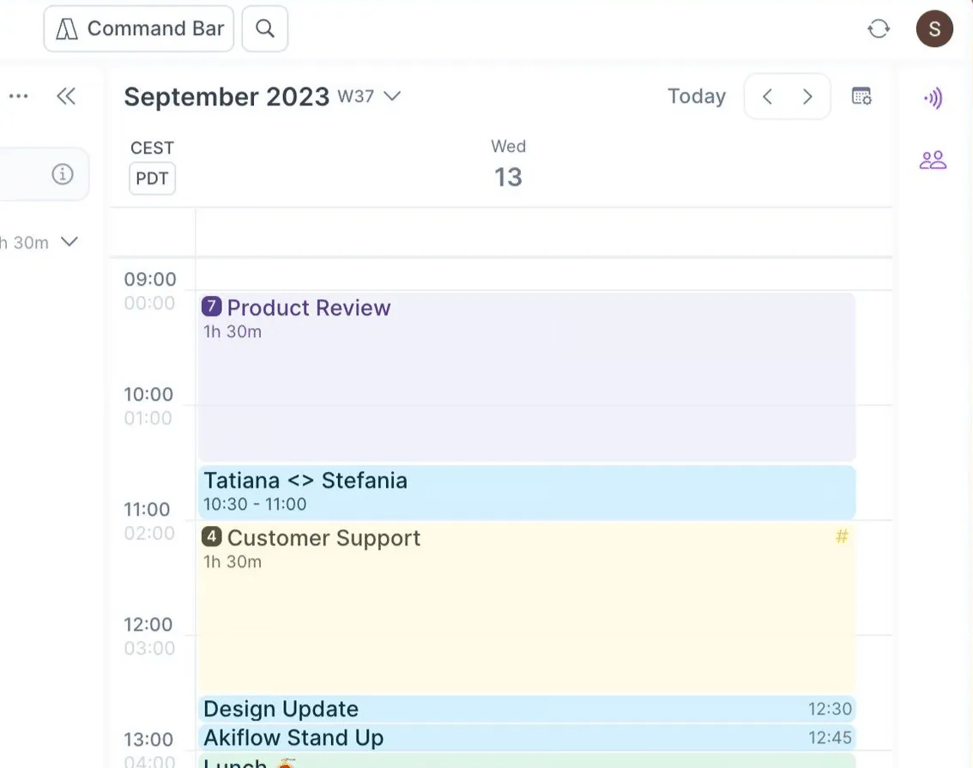The image size is (973, 768).
Task: Open search with the magnifier icon
Action: click(x=264, y=28)
